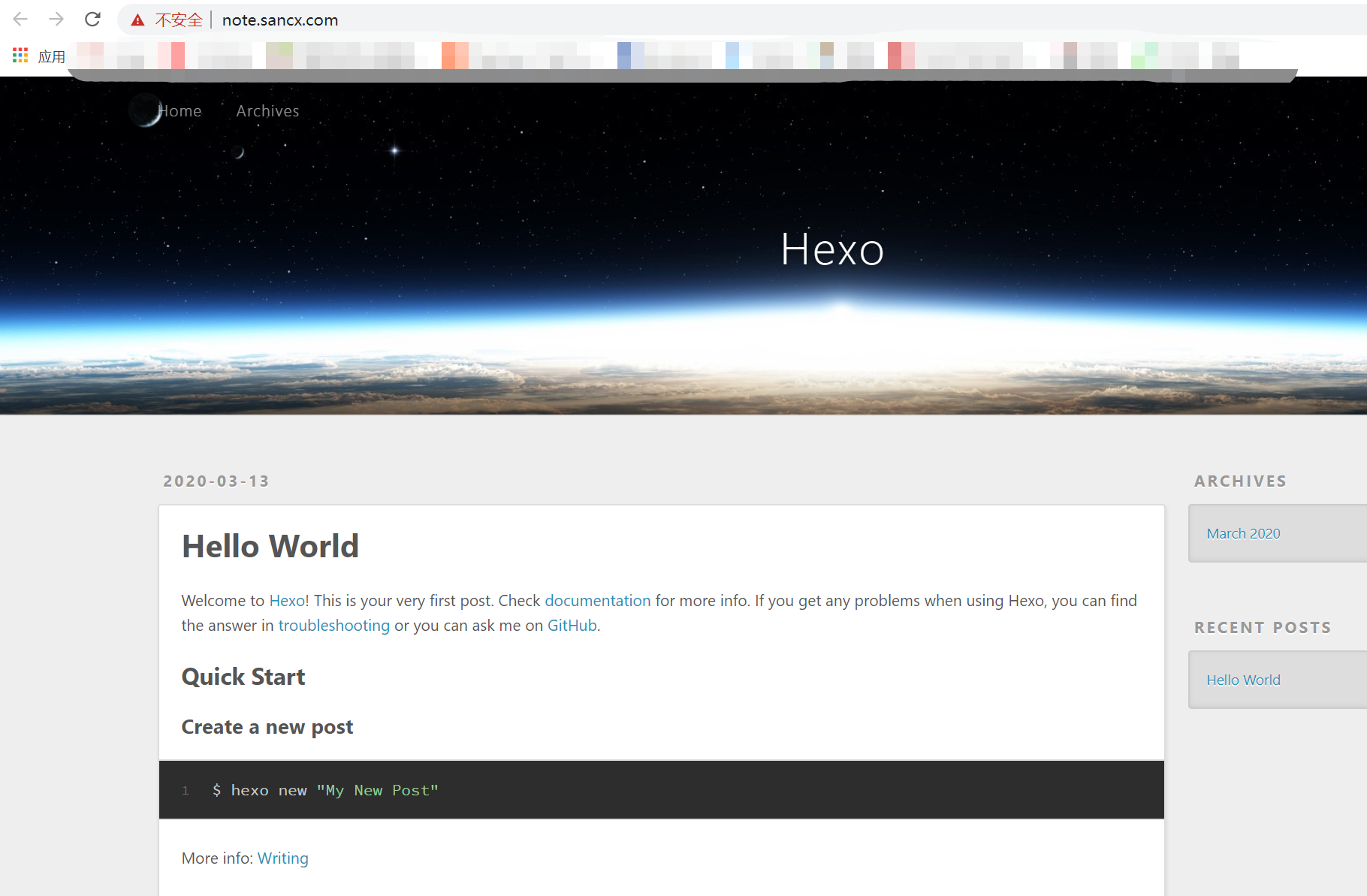Open the post date 2020-03-13 link

[x=216, y=481]
